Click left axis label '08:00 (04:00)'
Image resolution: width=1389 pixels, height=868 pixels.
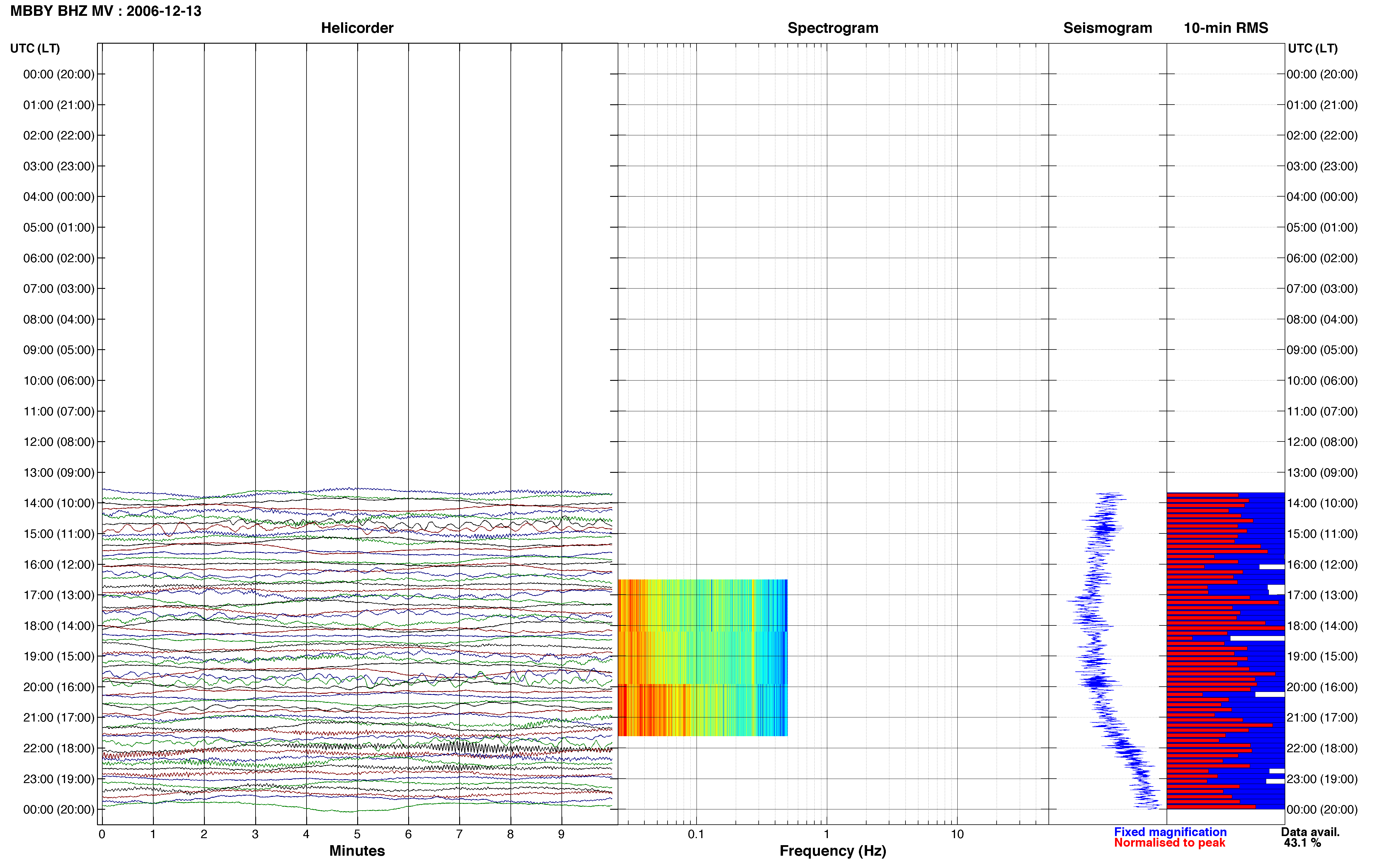[x=59, y=319]
